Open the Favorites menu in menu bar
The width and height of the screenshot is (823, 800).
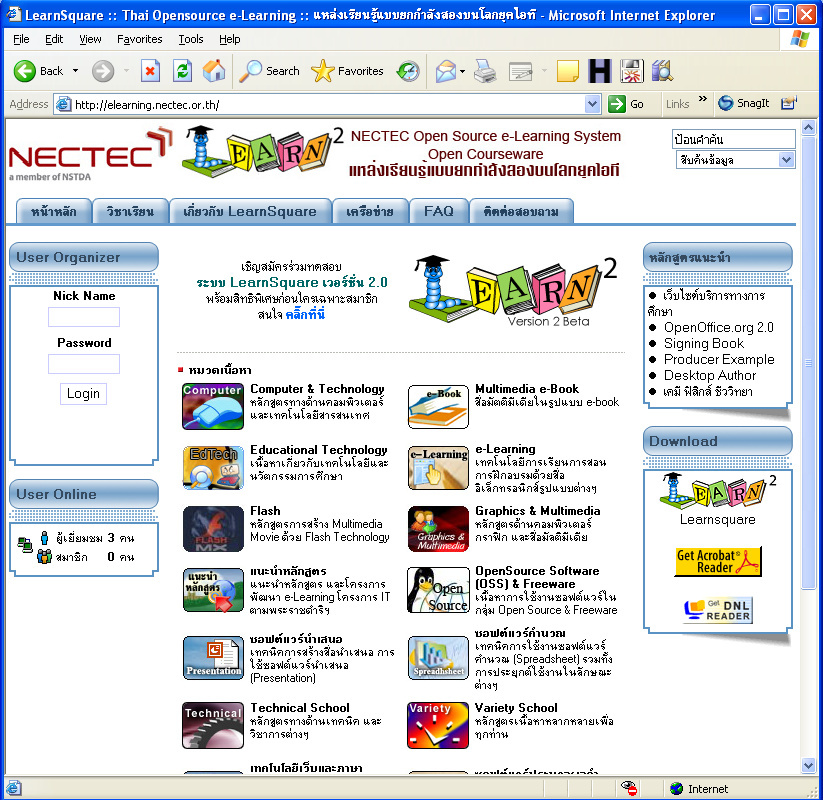click(x=139, y=39)
